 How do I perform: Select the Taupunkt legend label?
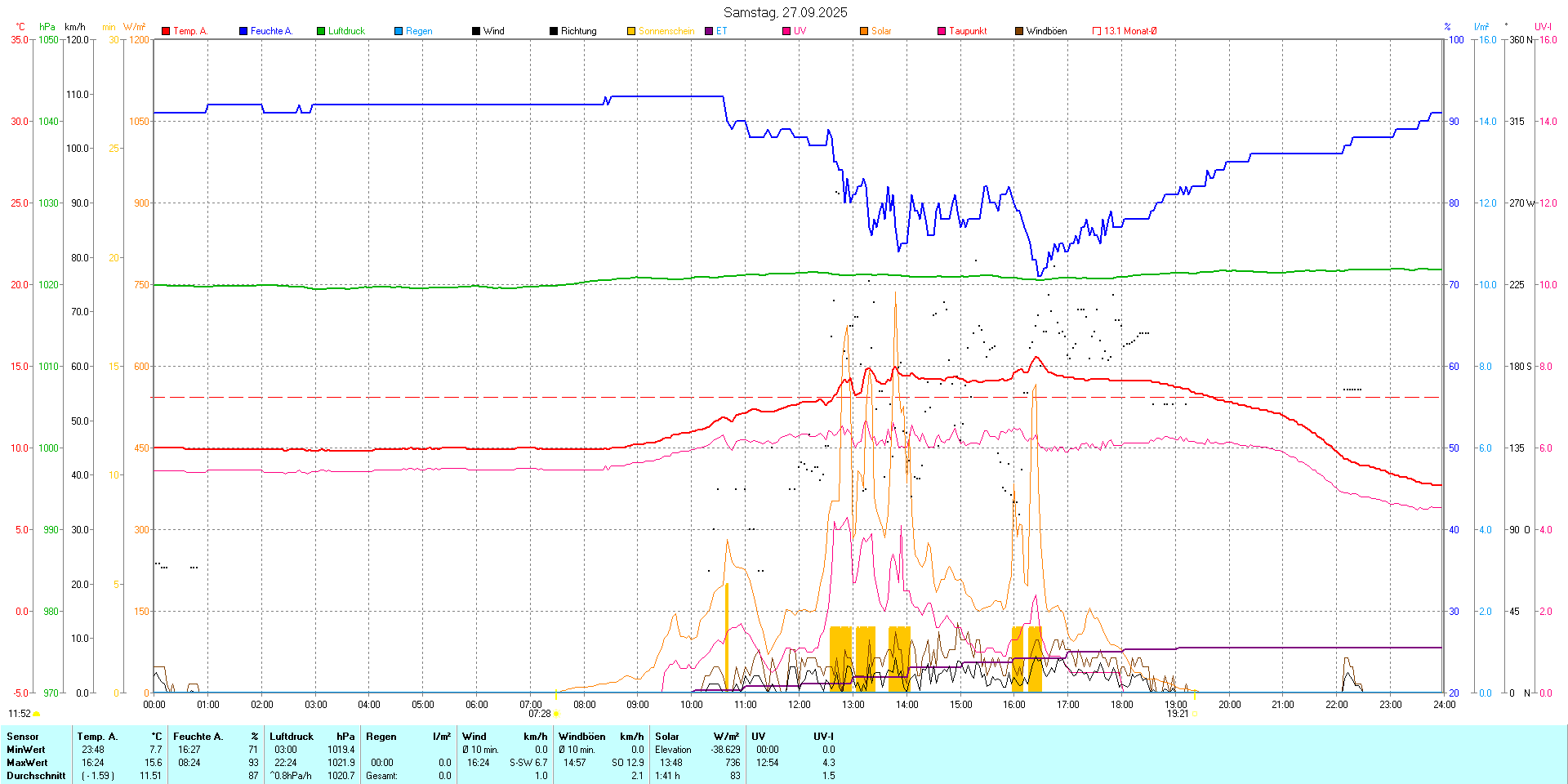pyautogui.click(x=968, y=31)
